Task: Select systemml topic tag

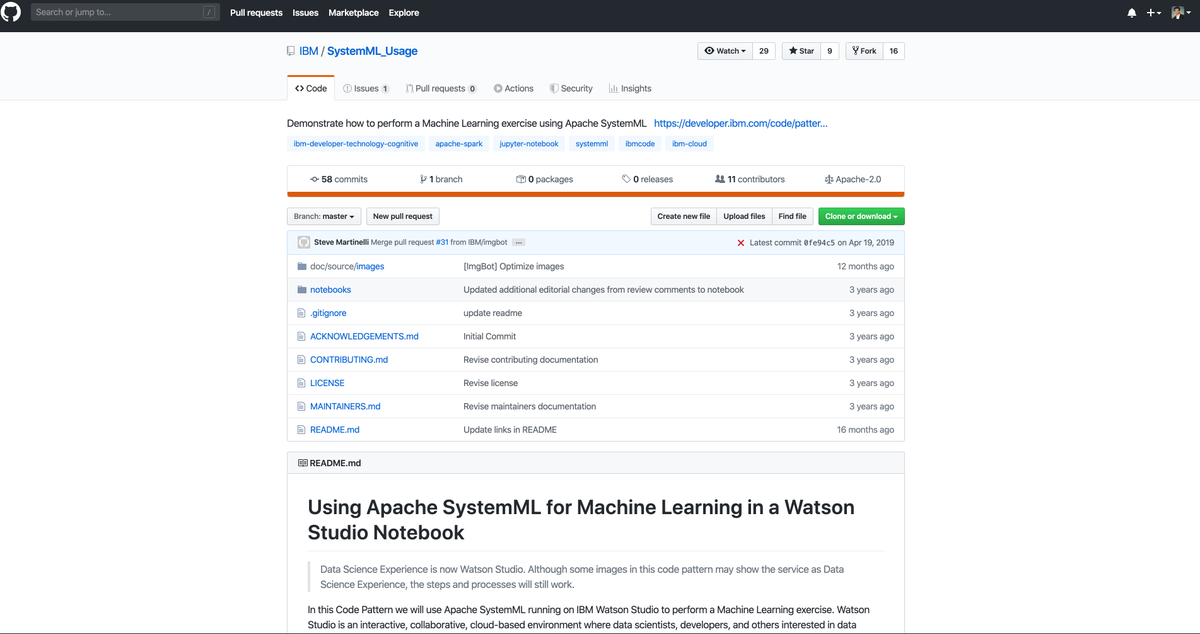Action: click(x=592, y=144)
